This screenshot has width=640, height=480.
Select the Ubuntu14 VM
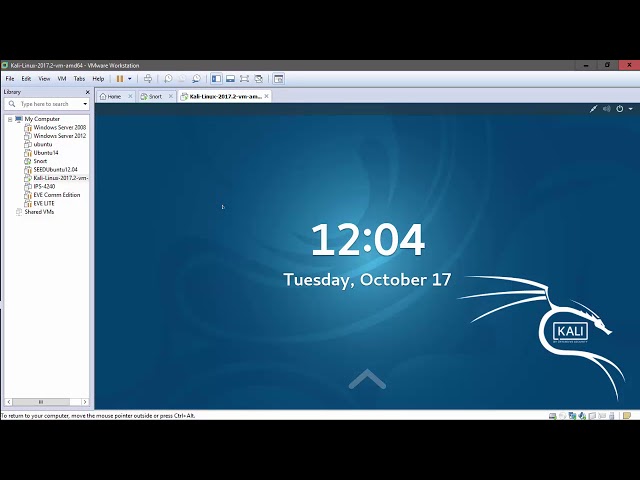pos(46,153)
